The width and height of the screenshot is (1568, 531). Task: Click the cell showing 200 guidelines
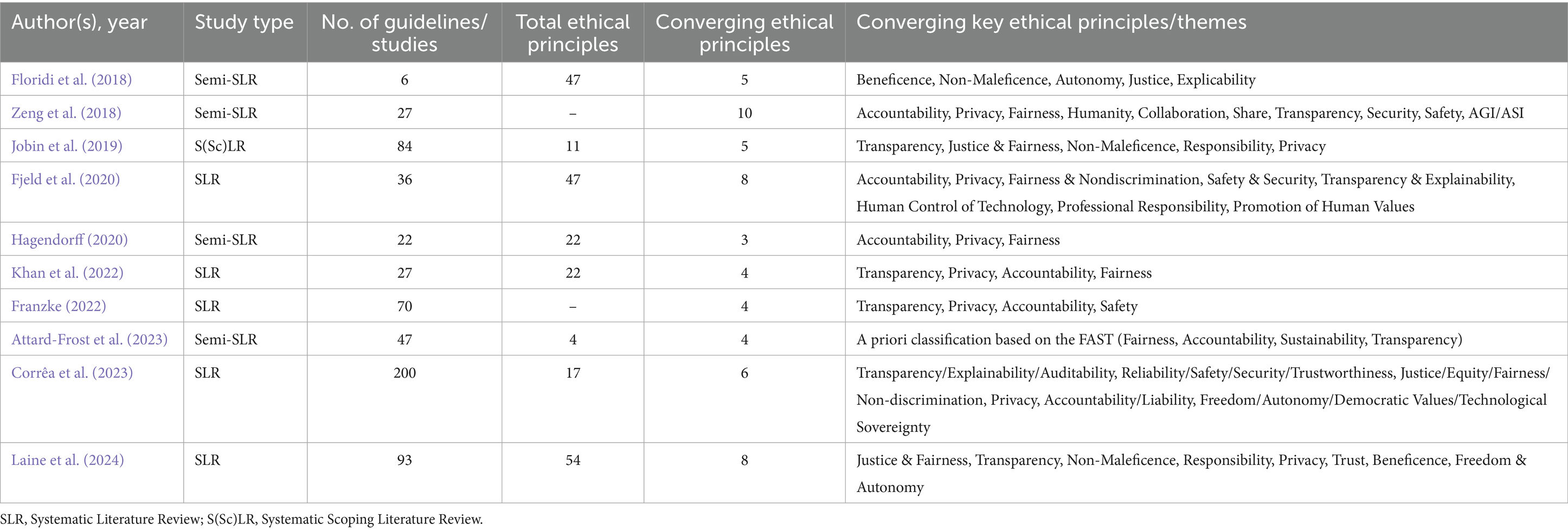pos(404,373)
